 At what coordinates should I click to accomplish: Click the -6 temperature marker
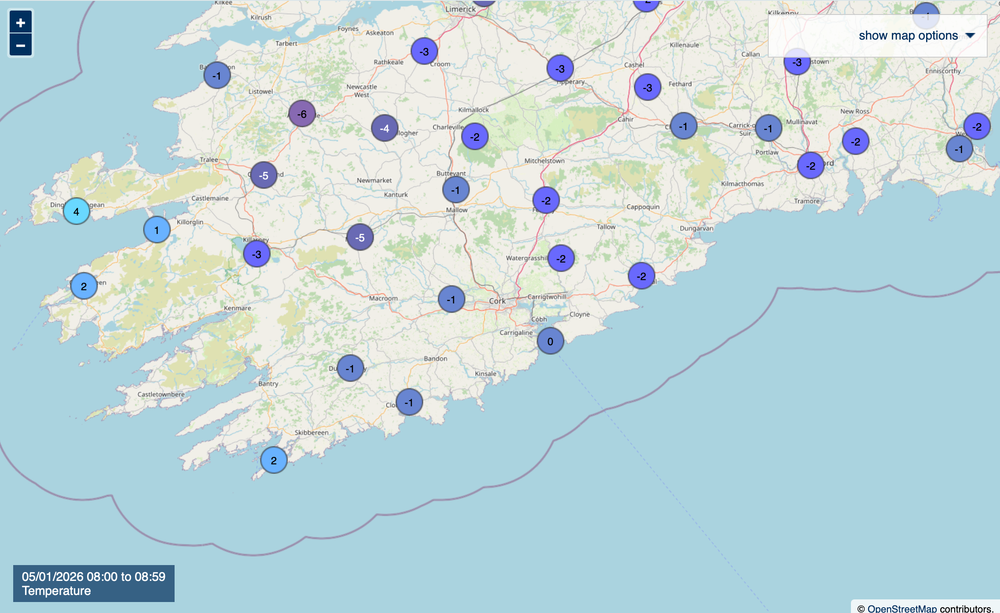click(302, 114)
